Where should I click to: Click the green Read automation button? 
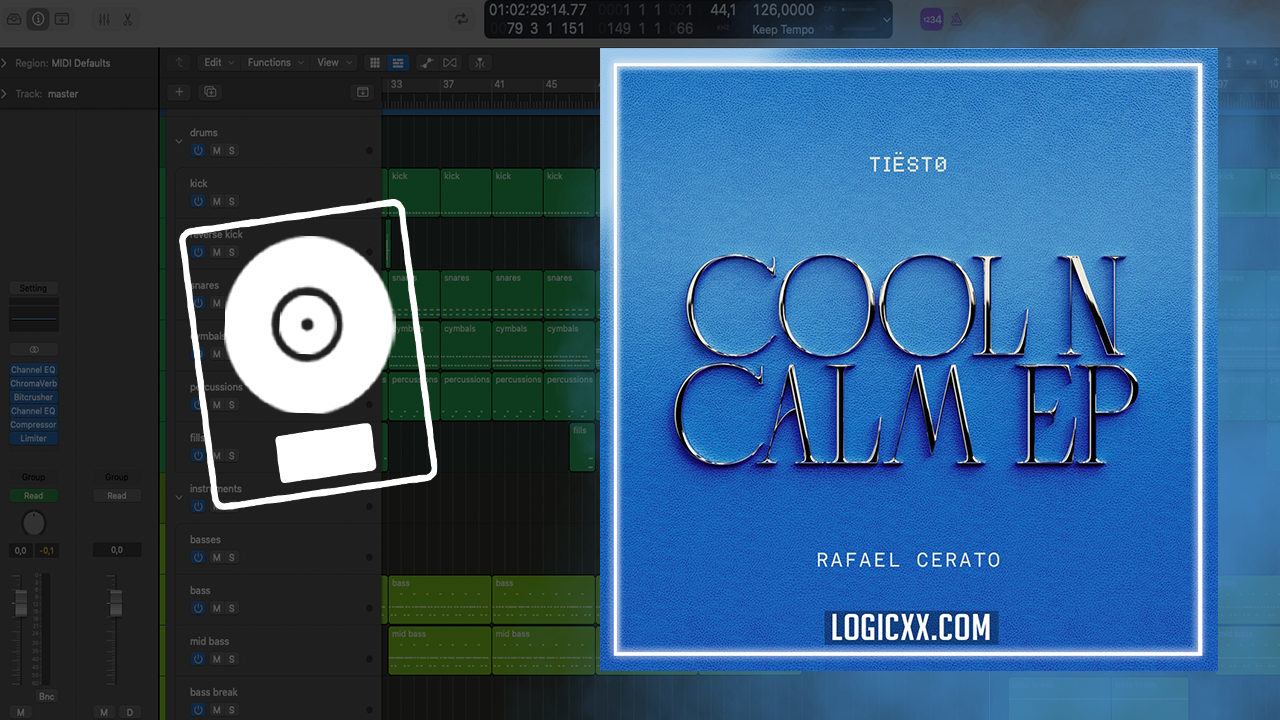click(34, 496)
